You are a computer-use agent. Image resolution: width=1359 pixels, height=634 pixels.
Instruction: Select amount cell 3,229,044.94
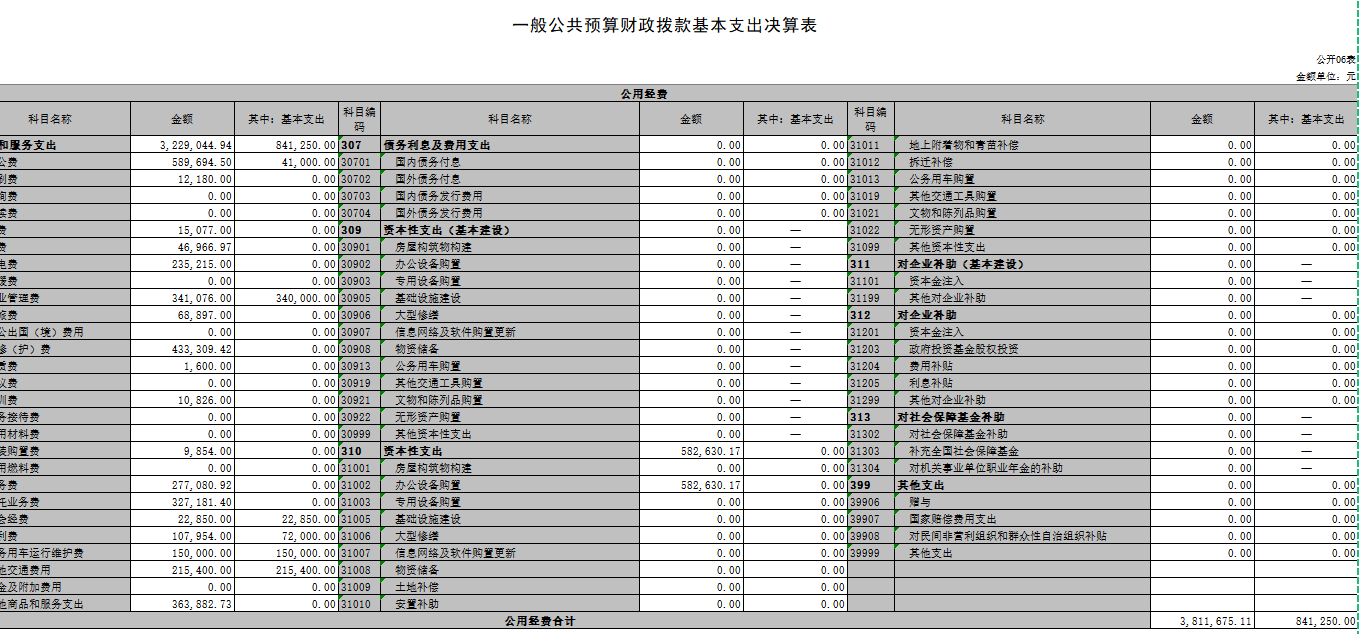pos(182,145)
